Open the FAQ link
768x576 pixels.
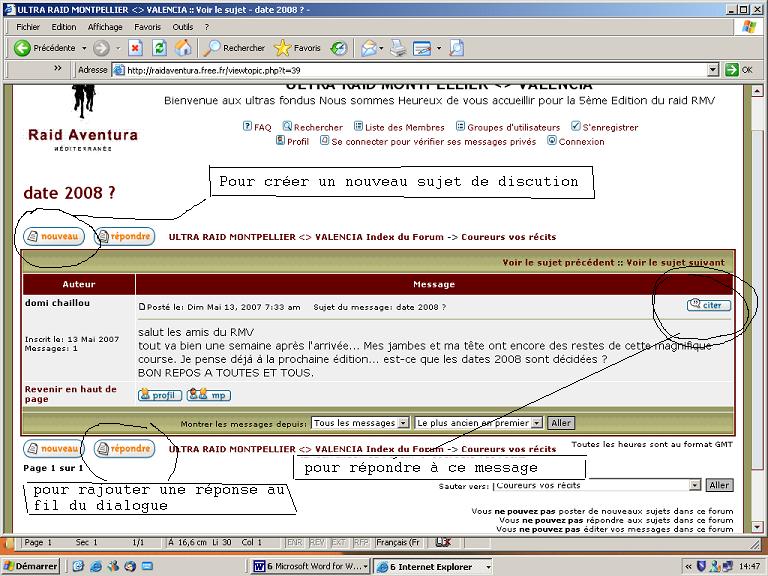click(x=257, y=127)
